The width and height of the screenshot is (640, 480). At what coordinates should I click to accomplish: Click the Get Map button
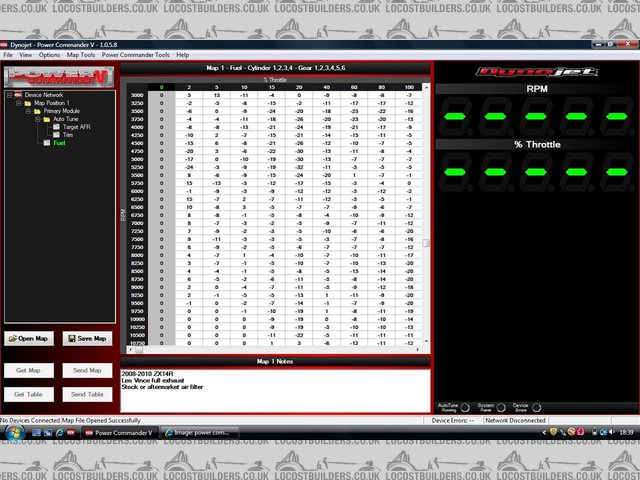tap(29, 370)
